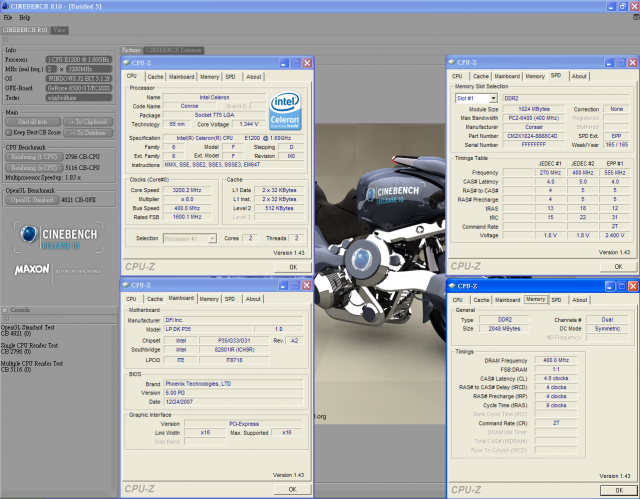Click the CPU-Z icon in top-left CPU-Z title bar
Screen dimensions: 640x499
point(127,62)
